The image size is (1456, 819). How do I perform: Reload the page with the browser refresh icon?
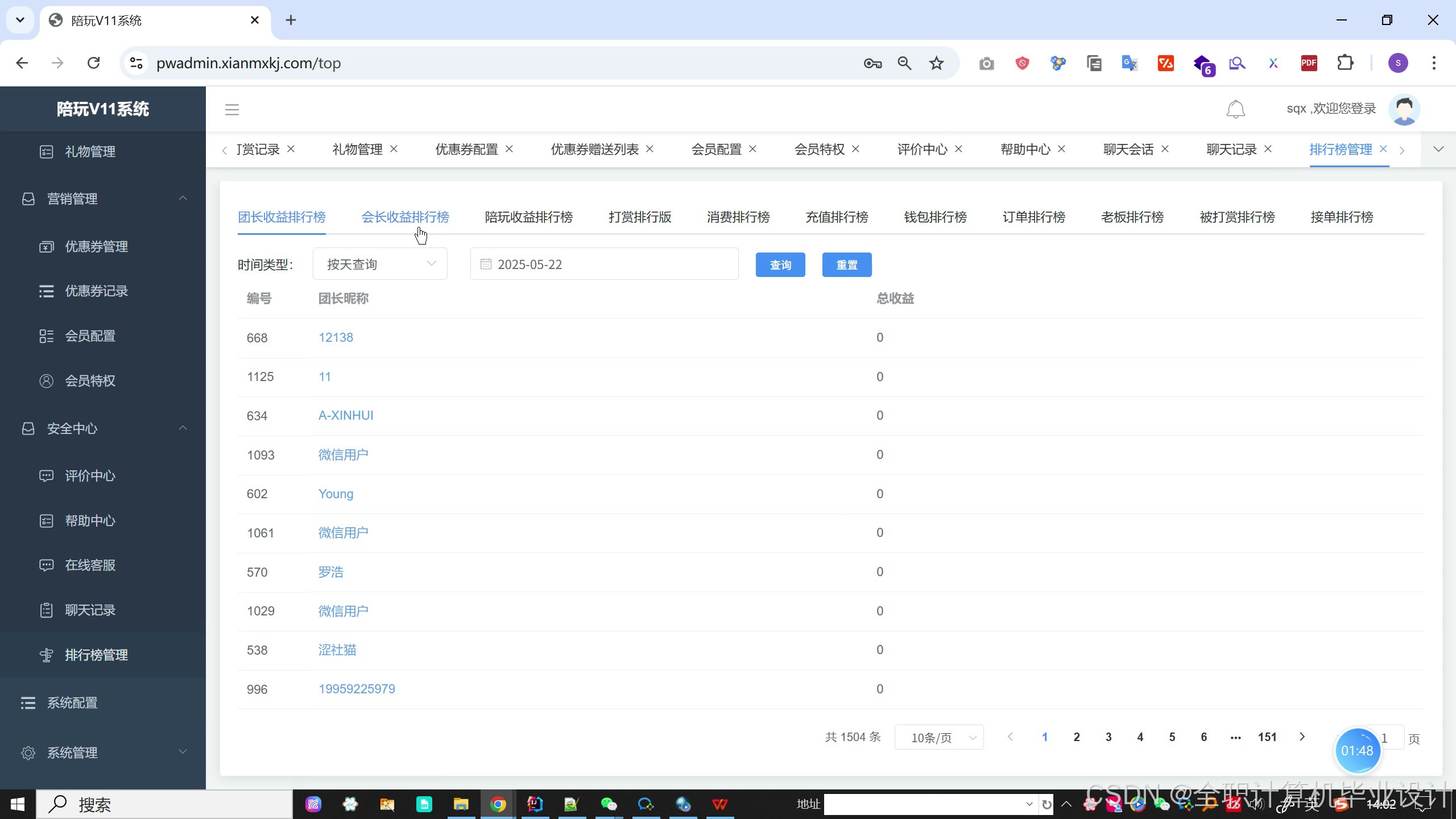tap(94, 63)
